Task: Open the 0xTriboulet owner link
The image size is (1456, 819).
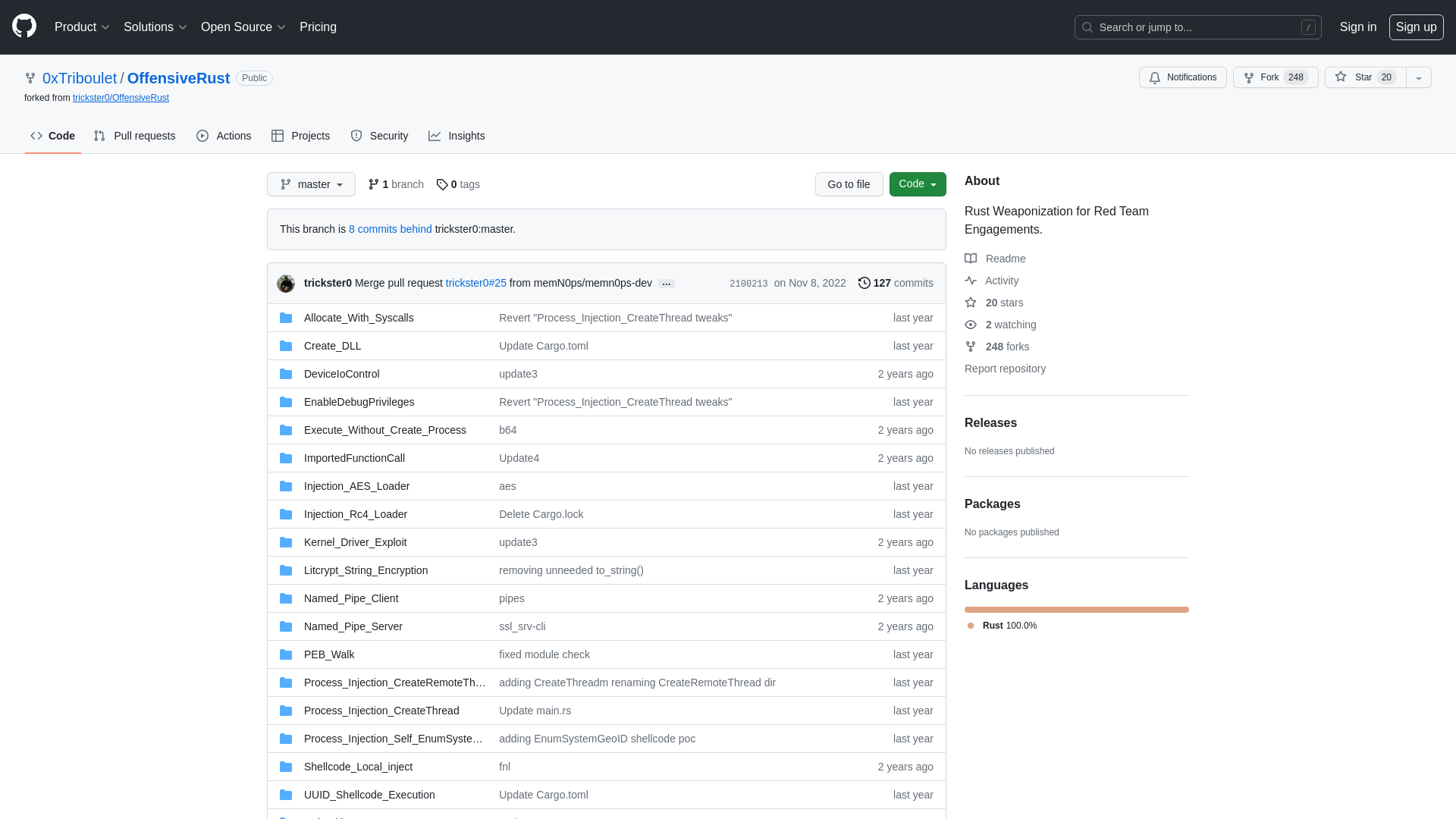Action: [x=80, y=78]
